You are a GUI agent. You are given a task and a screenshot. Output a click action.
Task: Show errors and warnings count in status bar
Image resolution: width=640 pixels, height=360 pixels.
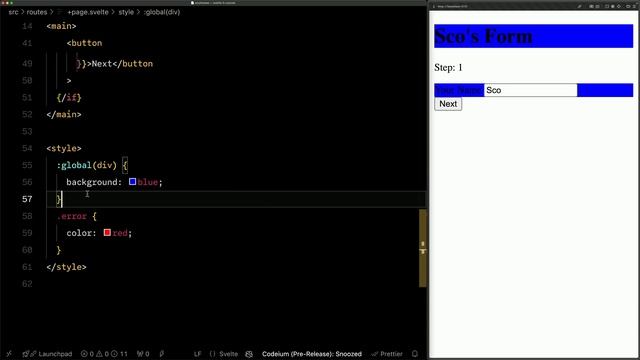(x=104, y=354)
